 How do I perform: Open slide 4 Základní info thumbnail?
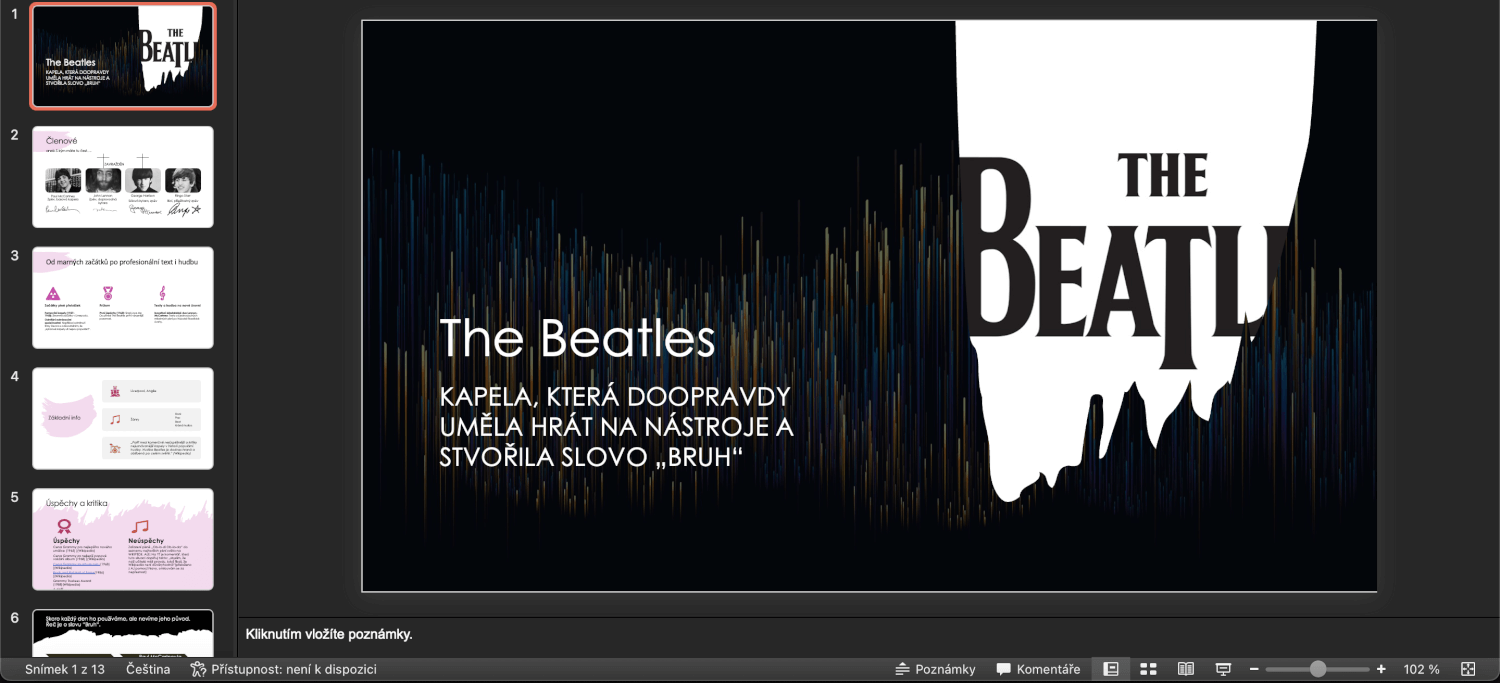coord(123,418)
